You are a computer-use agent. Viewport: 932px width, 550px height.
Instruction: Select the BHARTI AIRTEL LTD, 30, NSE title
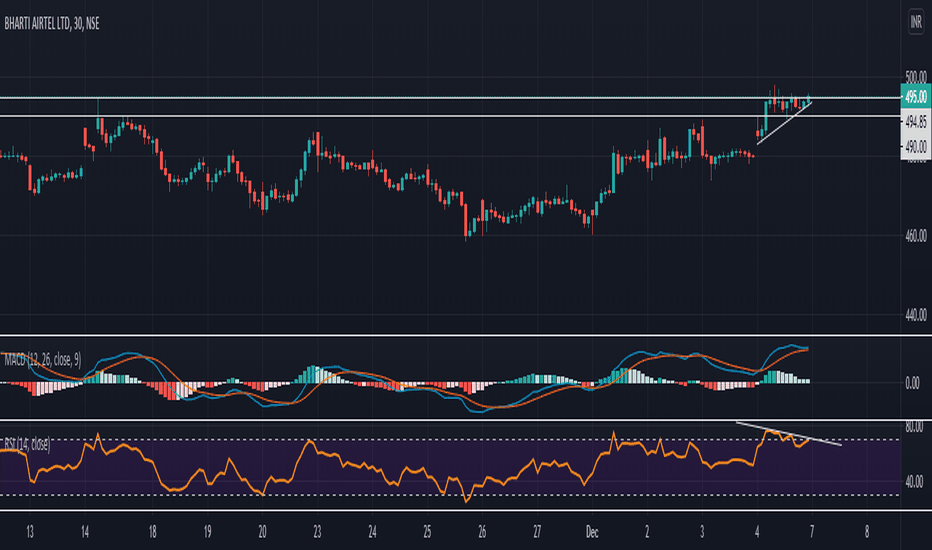click(x=52, y=24)
